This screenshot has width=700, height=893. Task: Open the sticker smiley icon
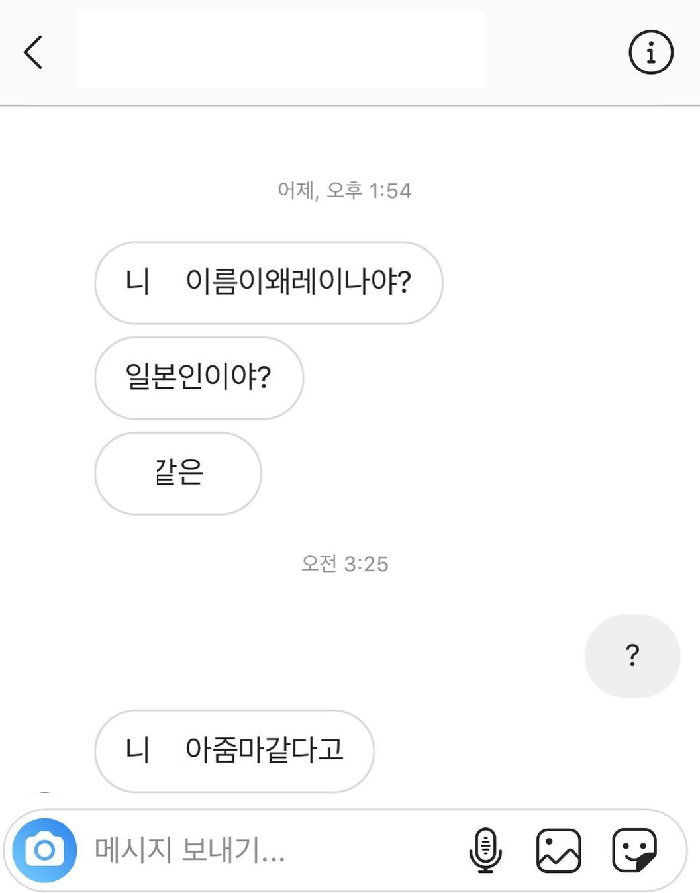click(x=634, y=850)
